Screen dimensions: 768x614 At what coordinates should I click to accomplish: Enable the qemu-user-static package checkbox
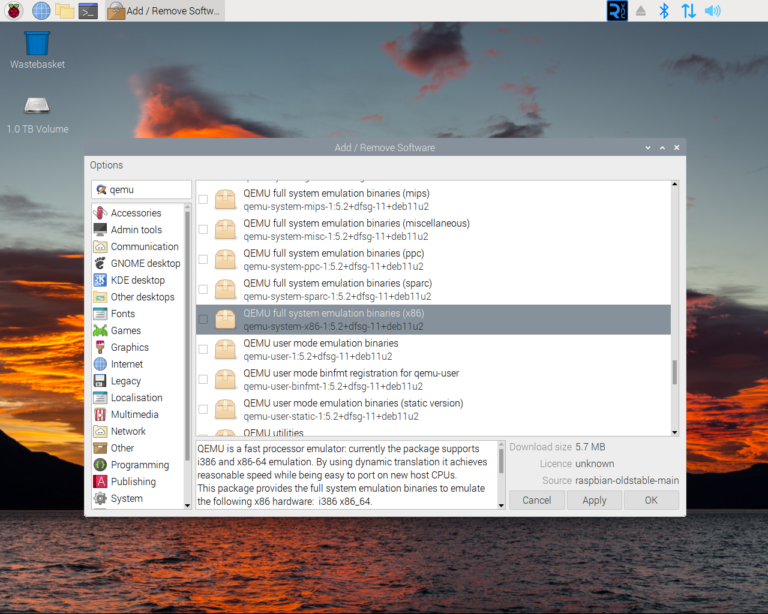pyautogui.click(x=204, y=410)
